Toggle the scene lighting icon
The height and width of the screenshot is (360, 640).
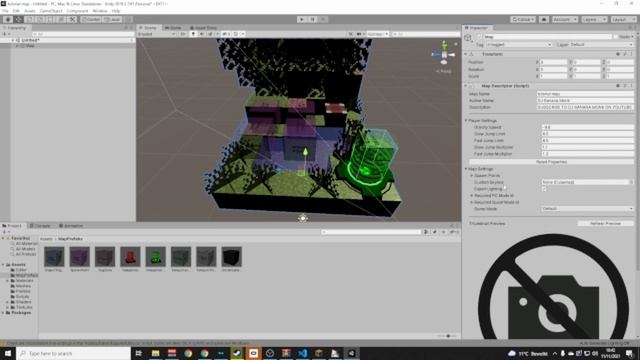193,34
